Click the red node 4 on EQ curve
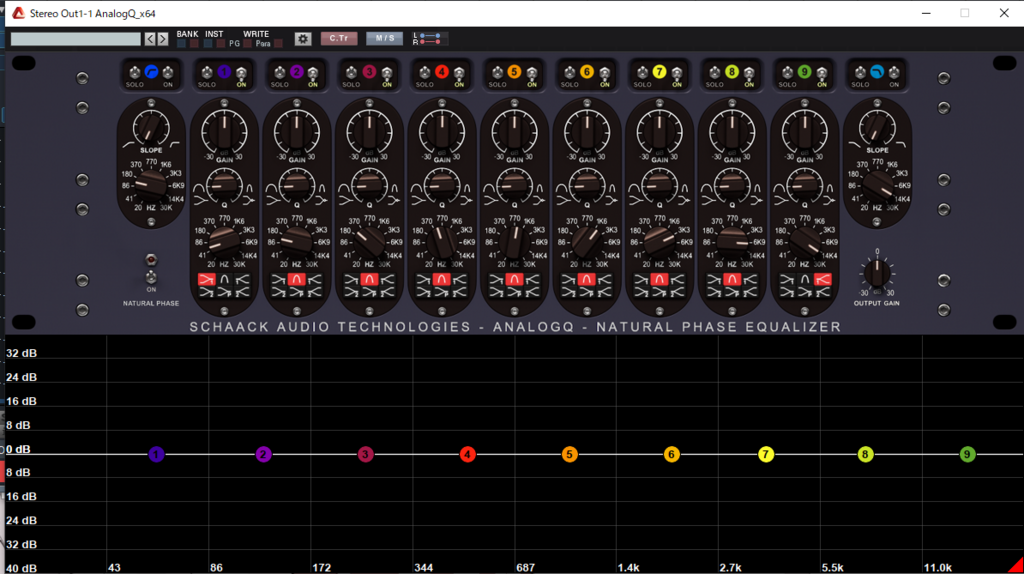 pos(467,454)
